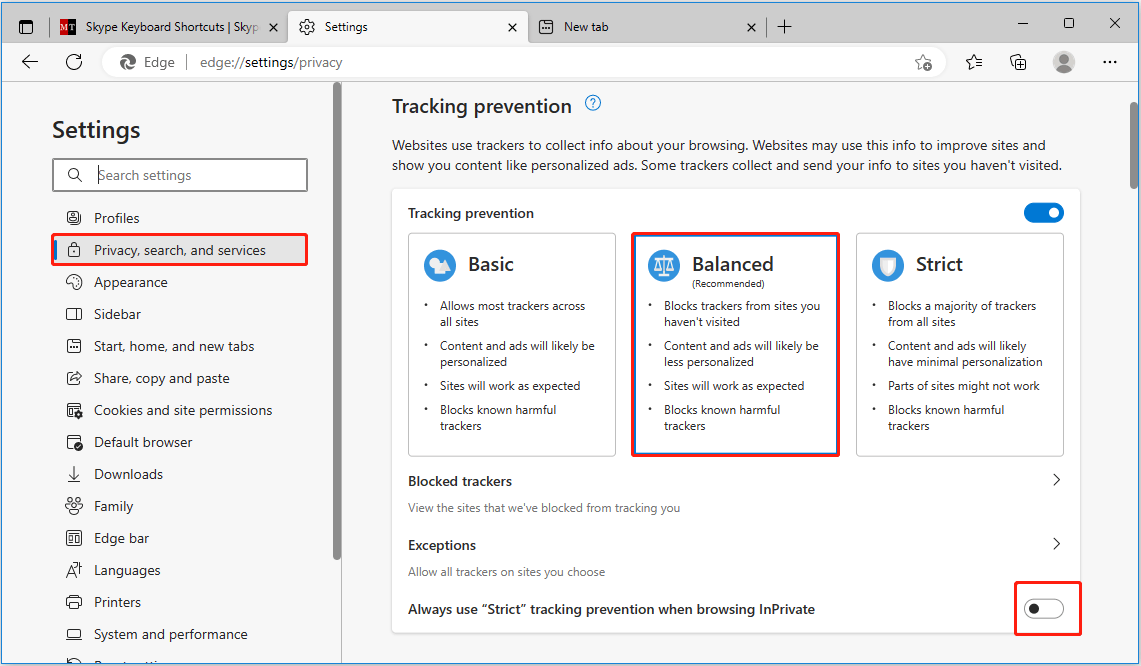Click inside the Search settings field

180,174
